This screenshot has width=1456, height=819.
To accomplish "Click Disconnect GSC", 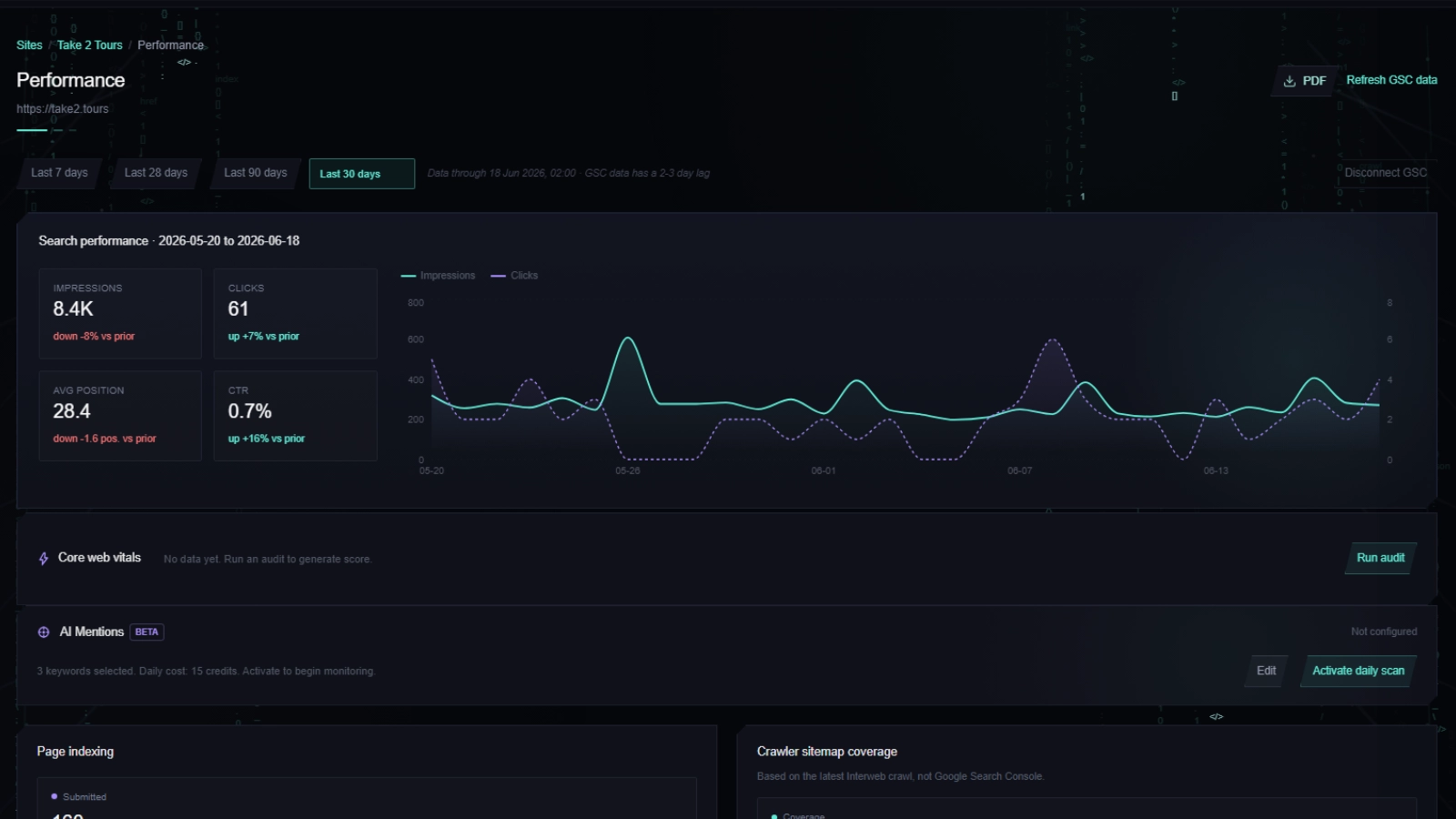I will point(1385,173).
